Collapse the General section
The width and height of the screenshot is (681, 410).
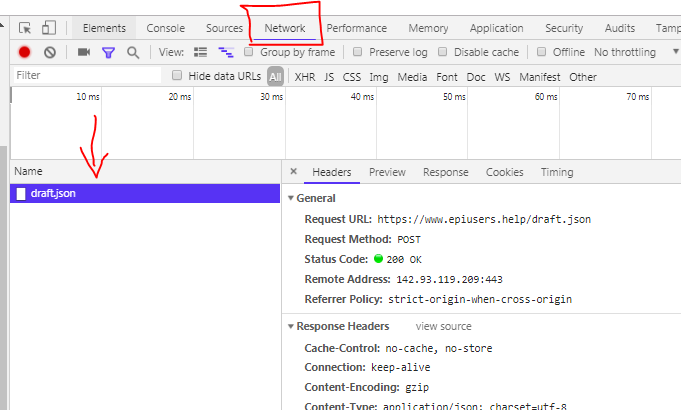click(x=291, y=198)
